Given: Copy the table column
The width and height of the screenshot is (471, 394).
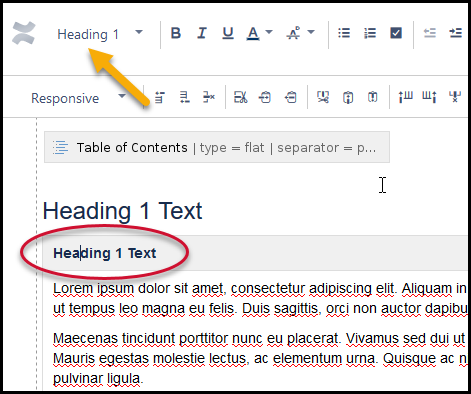Looking at the screenshot, I should point(348,97).
